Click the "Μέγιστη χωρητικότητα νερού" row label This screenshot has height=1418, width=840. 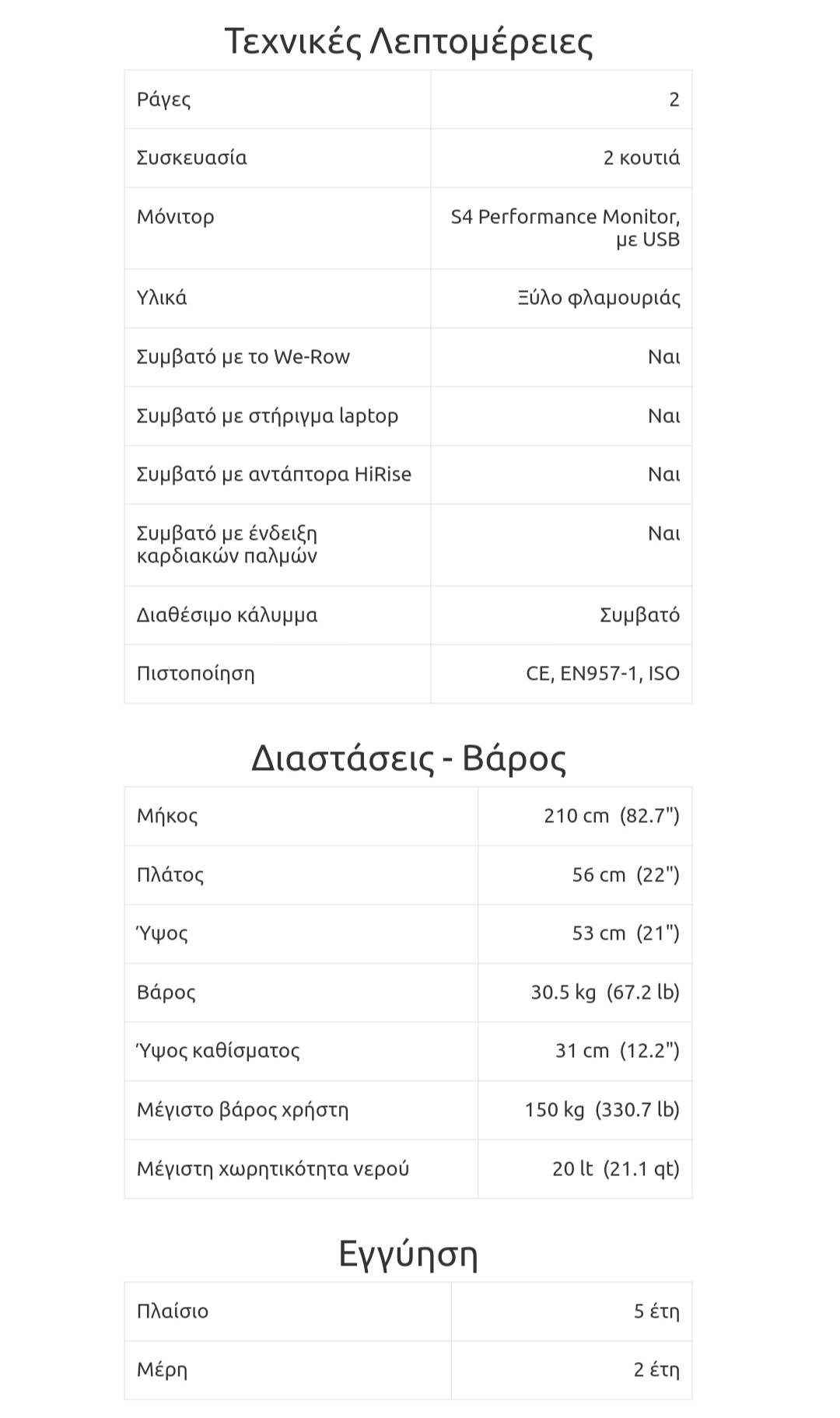[x=273, y=1169]
